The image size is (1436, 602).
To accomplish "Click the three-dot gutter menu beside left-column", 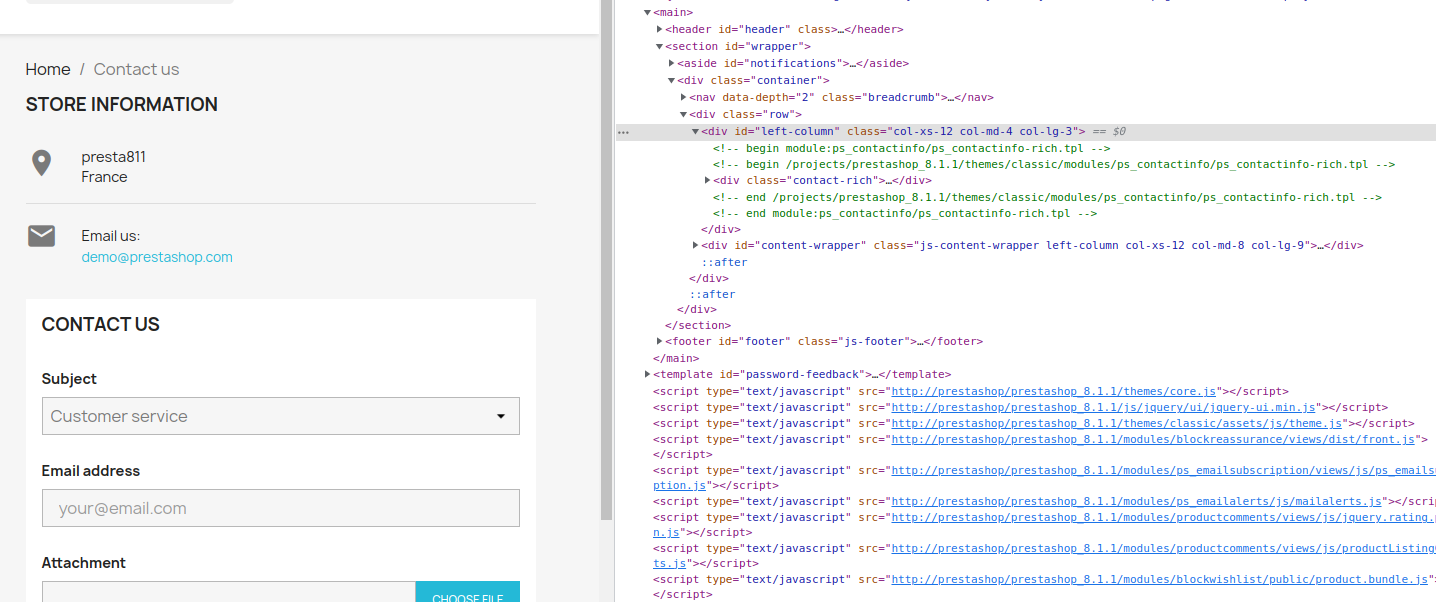I will (623, 131).
